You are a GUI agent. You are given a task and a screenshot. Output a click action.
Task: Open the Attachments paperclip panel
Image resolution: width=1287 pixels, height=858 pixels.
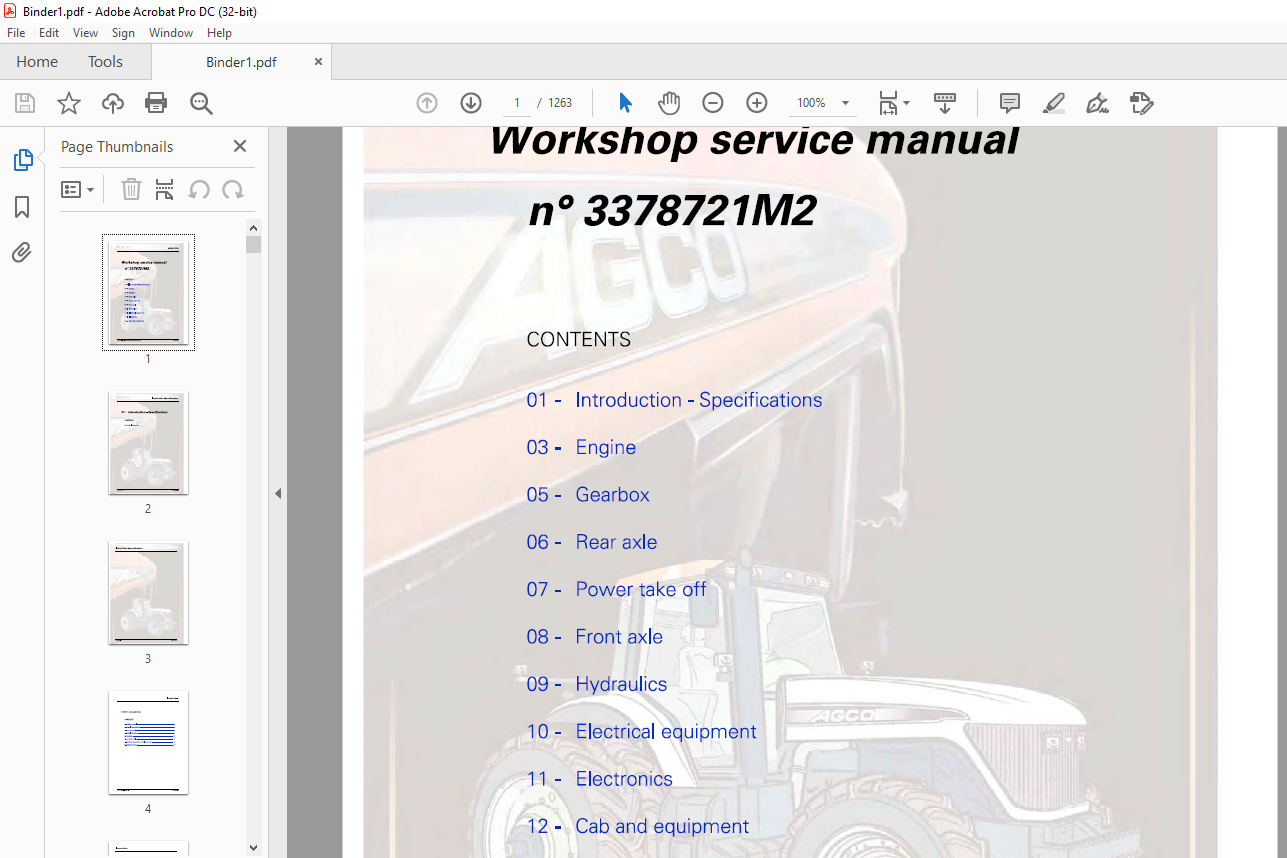coord(22,253)
